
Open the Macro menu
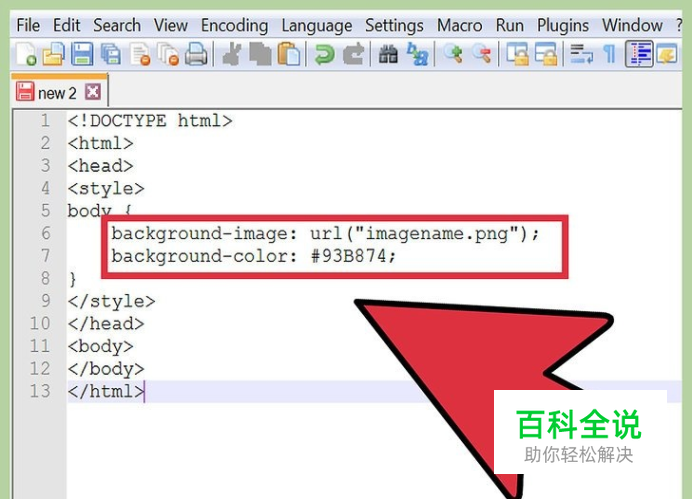pos(459,25)
